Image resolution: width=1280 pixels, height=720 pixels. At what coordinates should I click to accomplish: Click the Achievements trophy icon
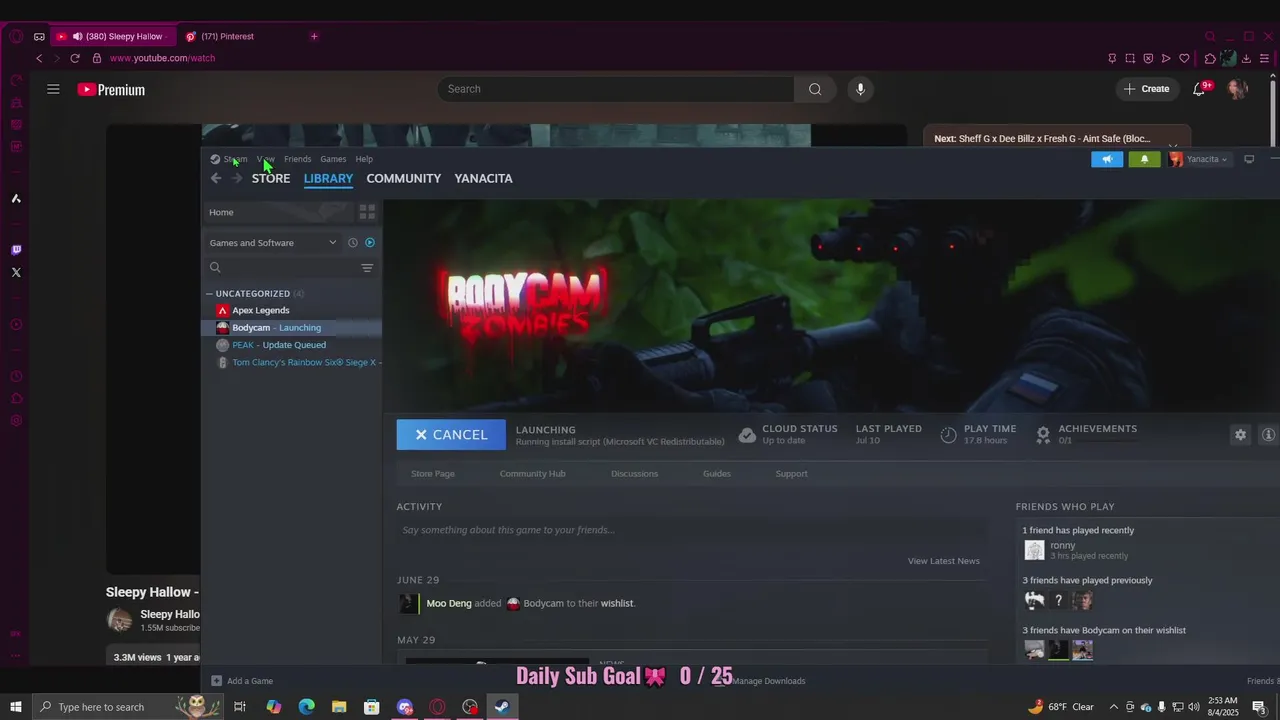[x=1043, y=435]
